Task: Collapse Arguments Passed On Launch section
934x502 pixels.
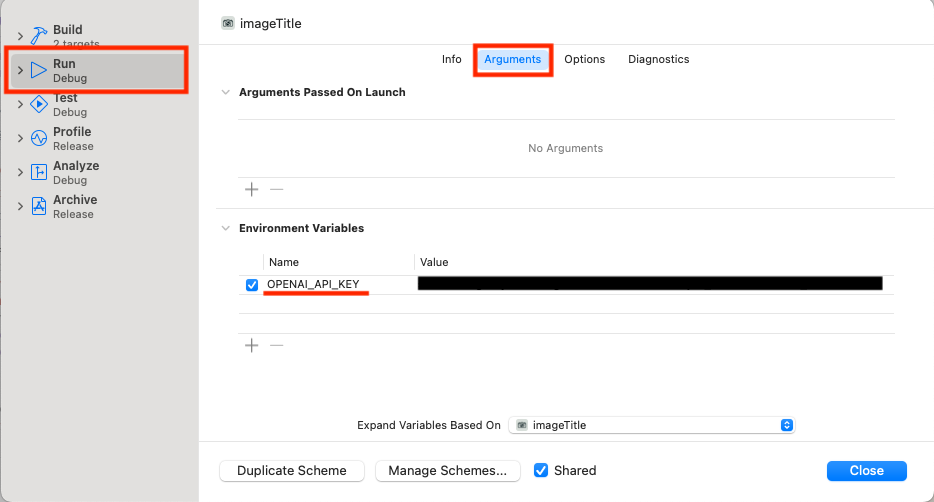Action: click(224, 92)
